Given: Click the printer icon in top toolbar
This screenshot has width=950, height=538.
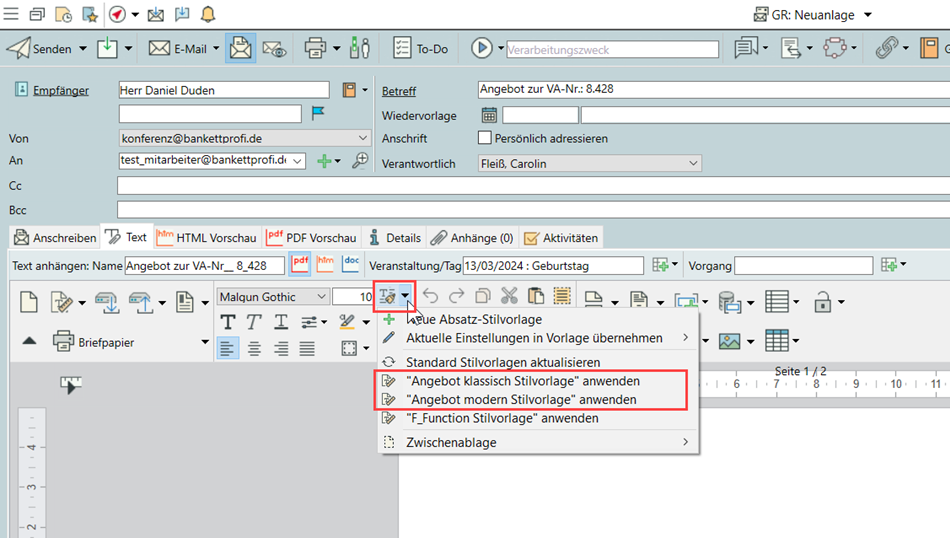Looking at the screenshot, I should (315, 48).
